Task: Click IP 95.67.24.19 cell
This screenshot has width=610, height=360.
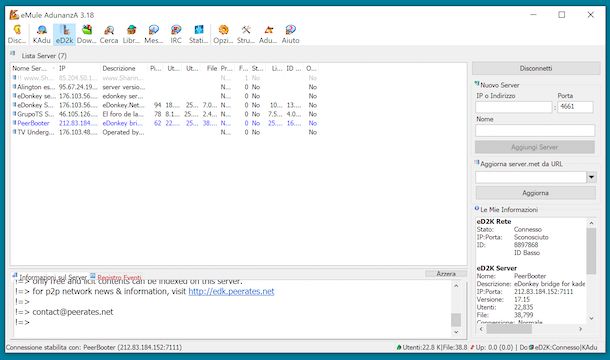Action: (78, 87)
